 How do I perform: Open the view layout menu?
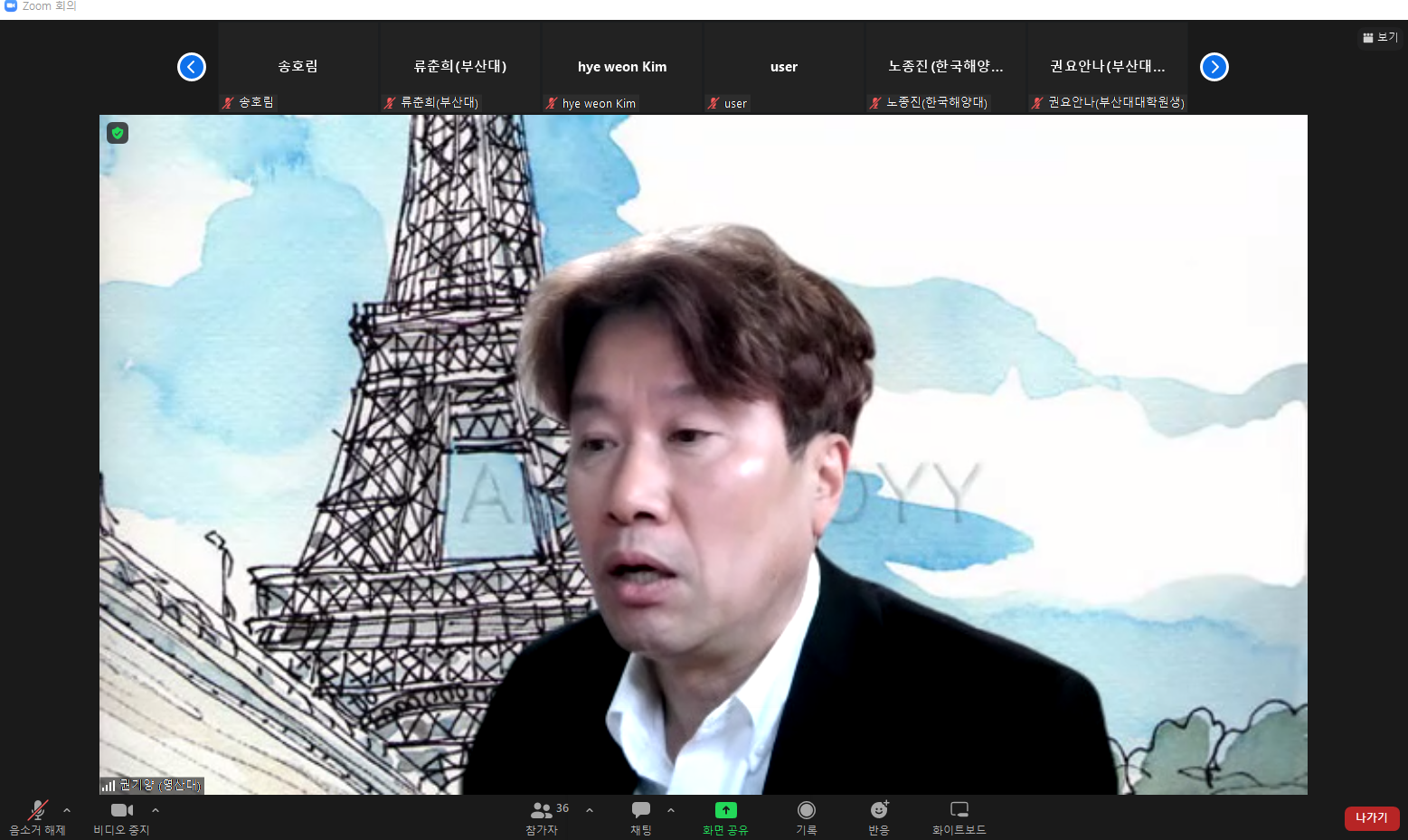pyautogui.click(x=1380, y=37)
